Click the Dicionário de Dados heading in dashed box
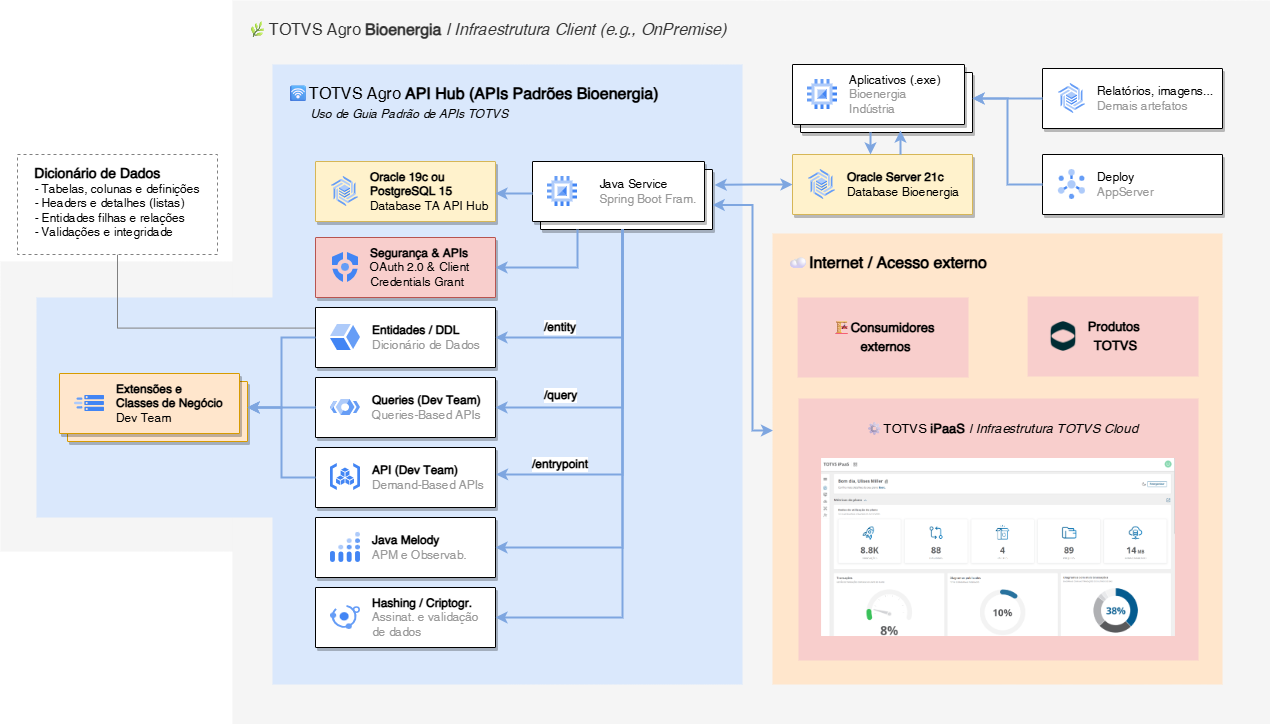This screenshot has height=724, width=1270. [97, 174]
